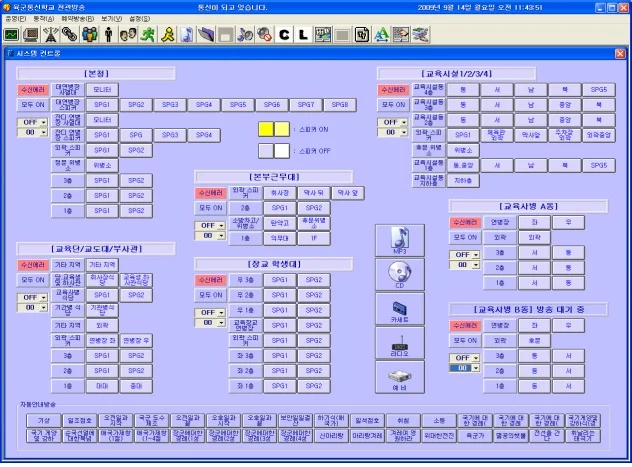Screen dimensions: 632x467
Task: Click the bold C toolbar icon
Action: pyautogui.click(x=284, y=35)
